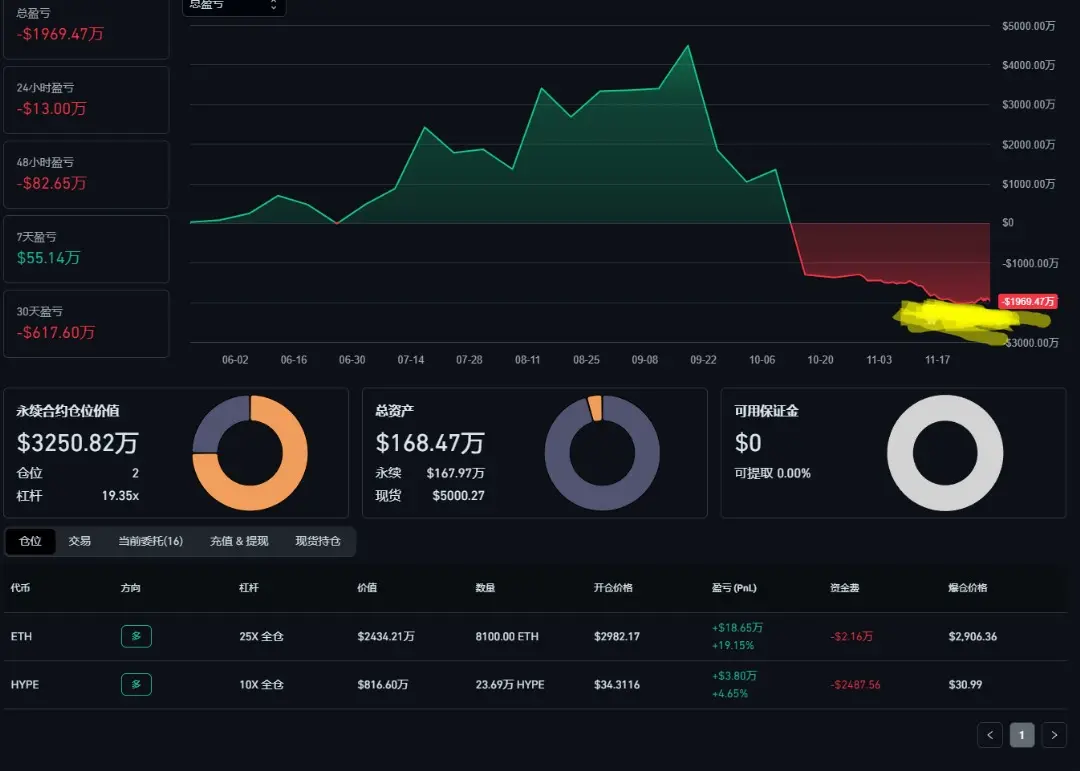The height and width of the screenshot is (771, 1080).
Task: Select the 30天盈亏 card
Action: coord(86,324)
